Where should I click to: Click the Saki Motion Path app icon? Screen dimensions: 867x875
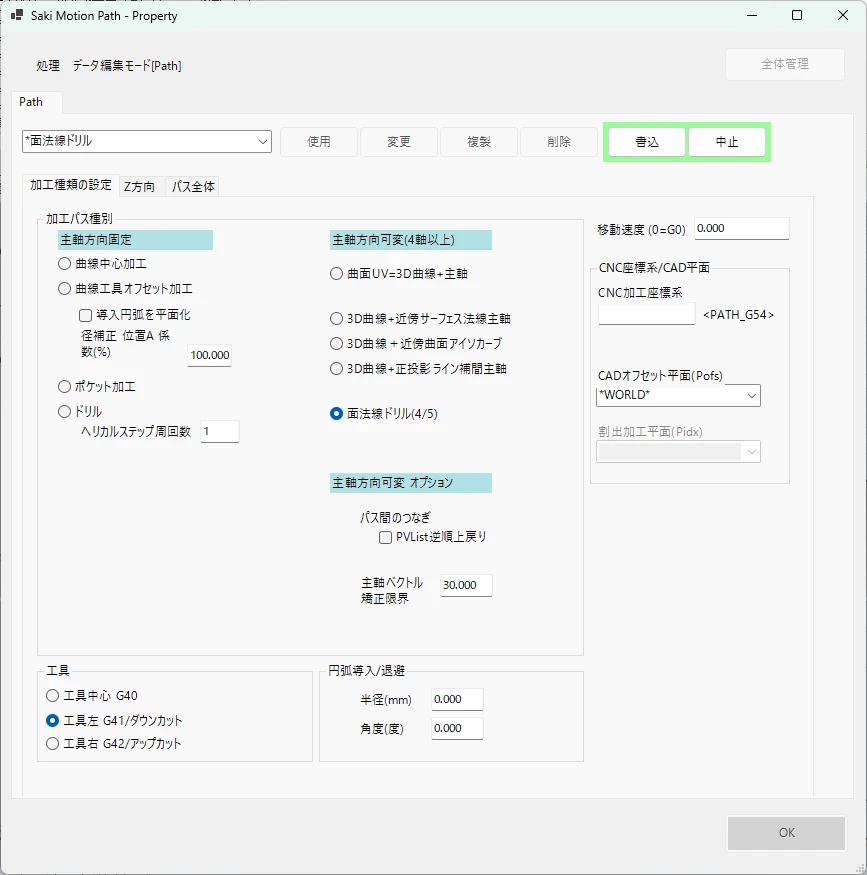pos(17,15)
